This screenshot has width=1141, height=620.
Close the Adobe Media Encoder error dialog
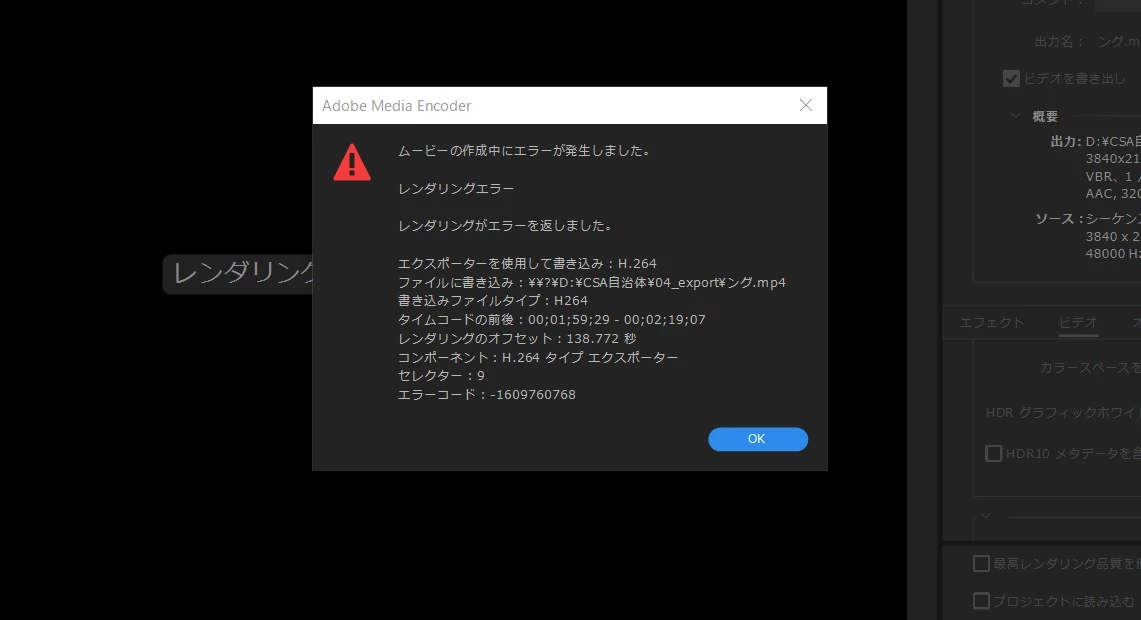point(806,106)
